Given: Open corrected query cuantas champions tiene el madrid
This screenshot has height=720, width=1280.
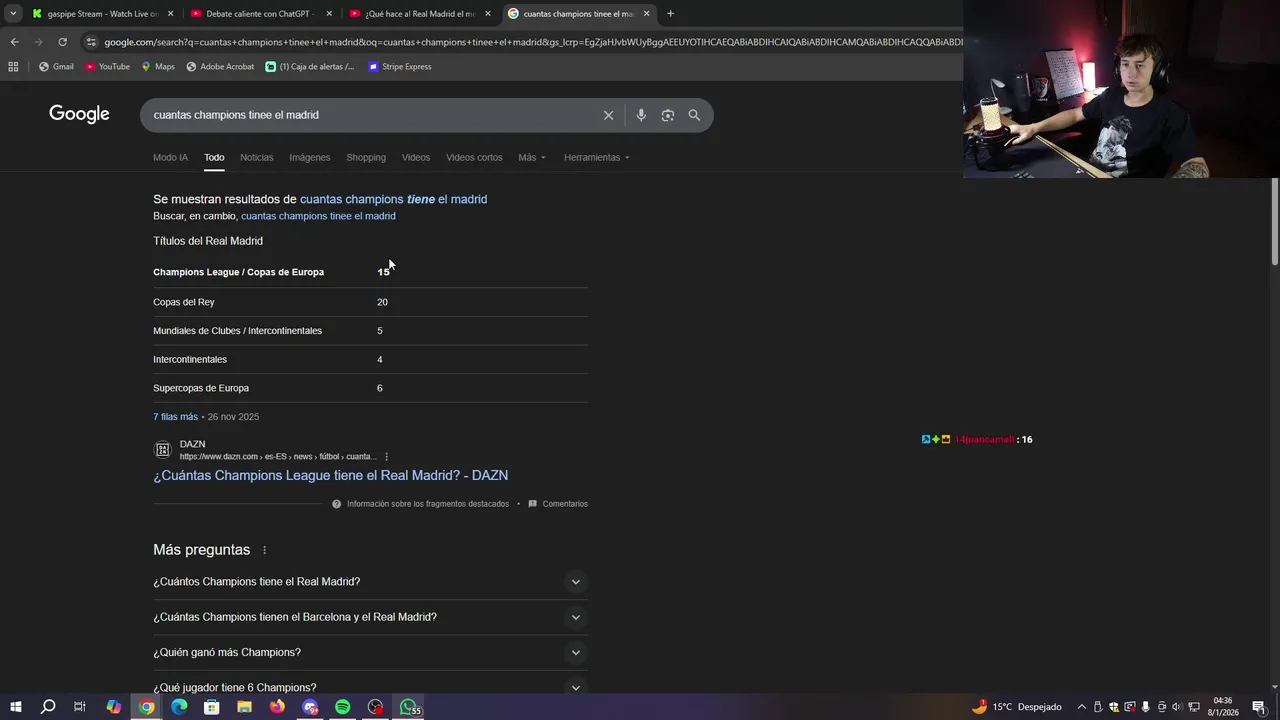Looking at the screenshot, I should click(393, 199).
